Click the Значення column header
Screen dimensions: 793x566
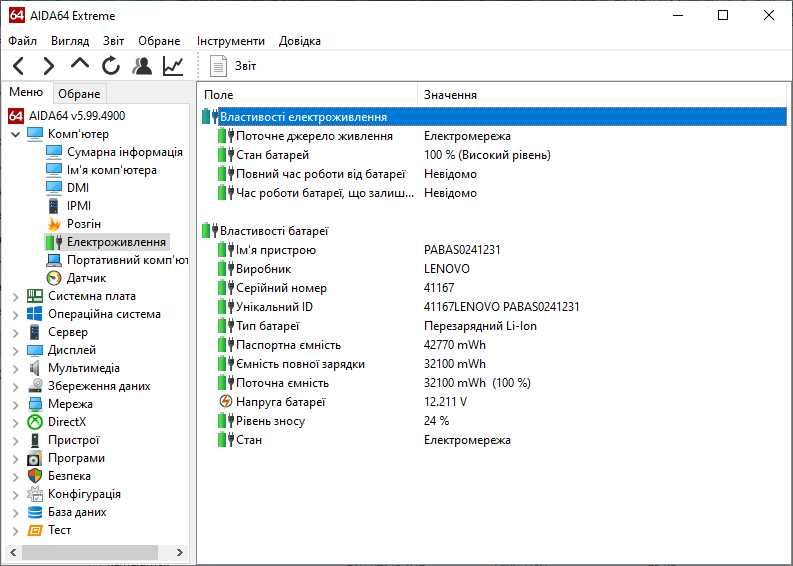(602, 95)
